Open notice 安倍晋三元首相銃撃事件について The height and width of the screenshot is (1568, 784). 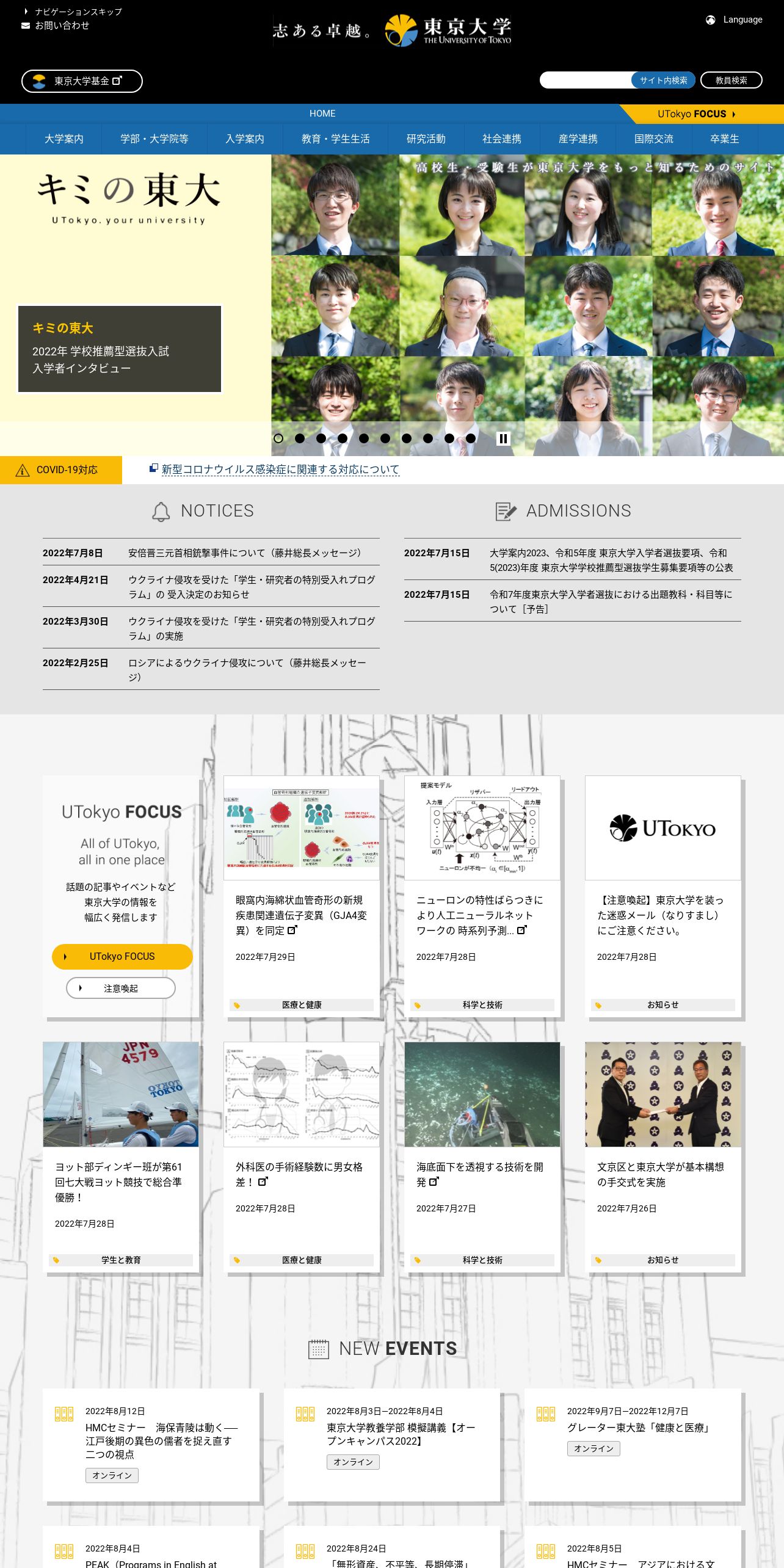pyautogui.click(x=245, y=553)
